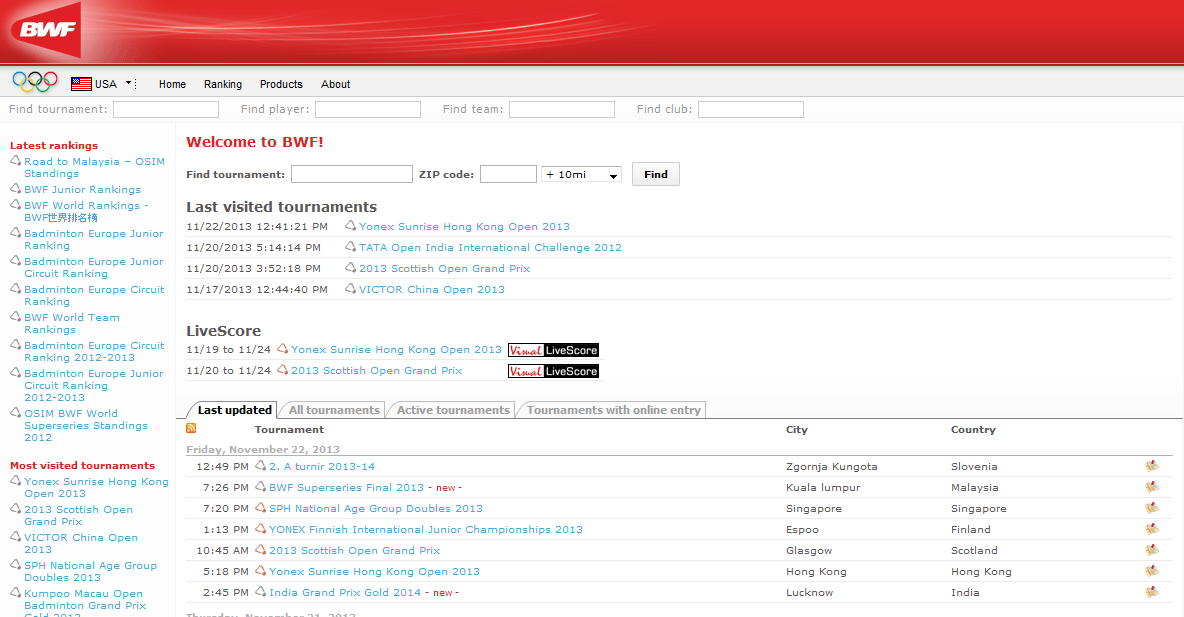Image resolution: width=1184 pixels, height=617 pixels.
Task: Click shuttlecock icon beside BWF World Team Rankings
Action: [x=15, y=316]
